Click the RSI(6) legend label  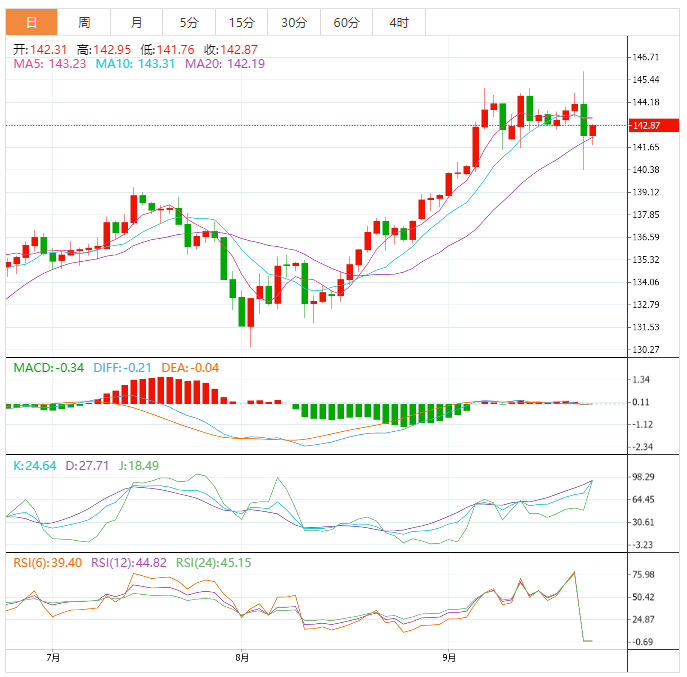(x=46, y=563)
